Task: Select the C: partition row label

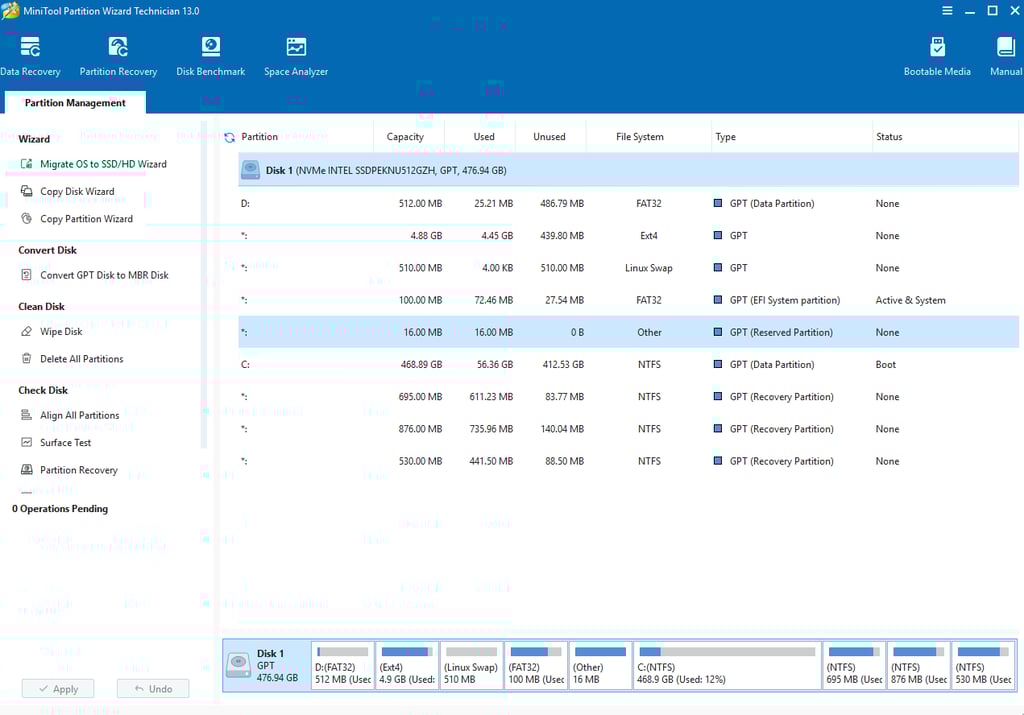Action: 246,364
